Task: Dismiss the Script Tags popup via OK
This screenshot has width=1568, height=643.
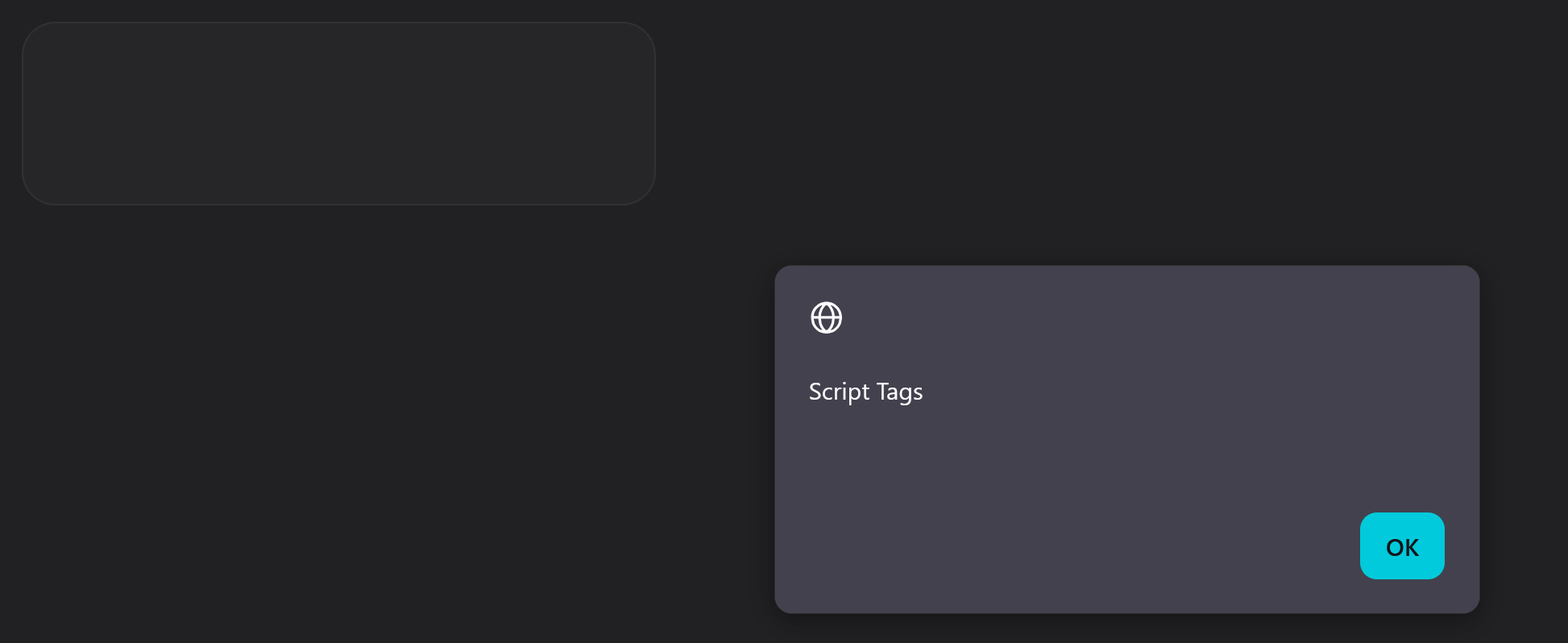Action: tap(1402, 546)
